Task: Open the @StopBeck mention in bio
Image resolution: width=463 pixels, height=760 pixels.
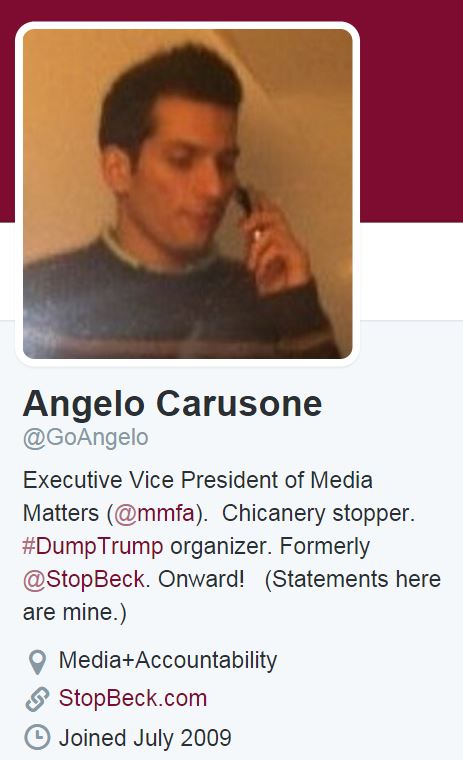Action: (83, 579)
